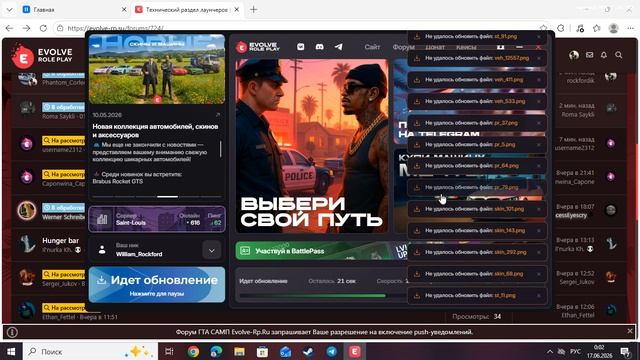Dismiss the skin_101.png error notification

click(x=539, y=209)
